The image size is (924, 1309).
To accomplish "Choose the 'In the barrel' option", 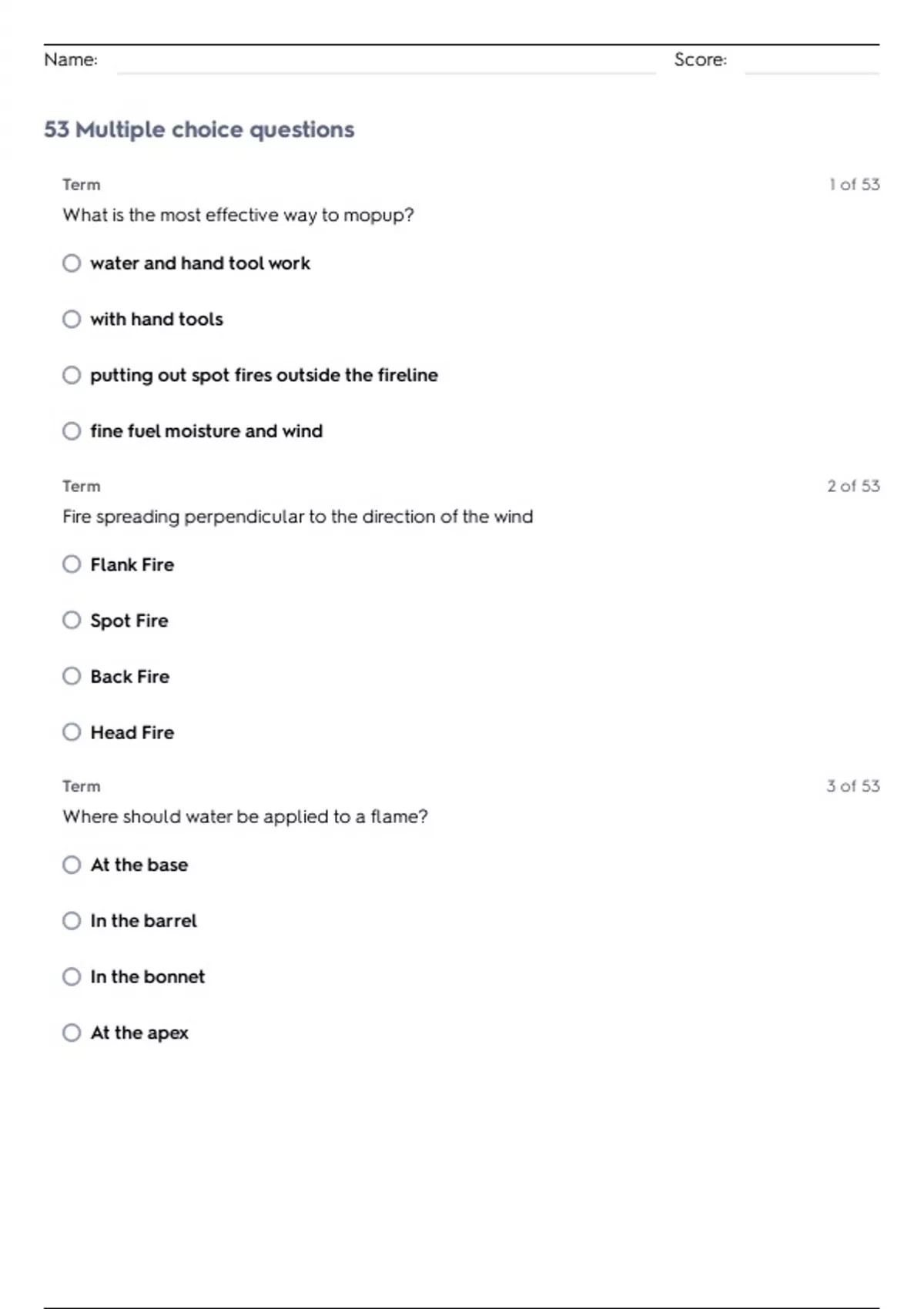I will [x=72, y=921].
